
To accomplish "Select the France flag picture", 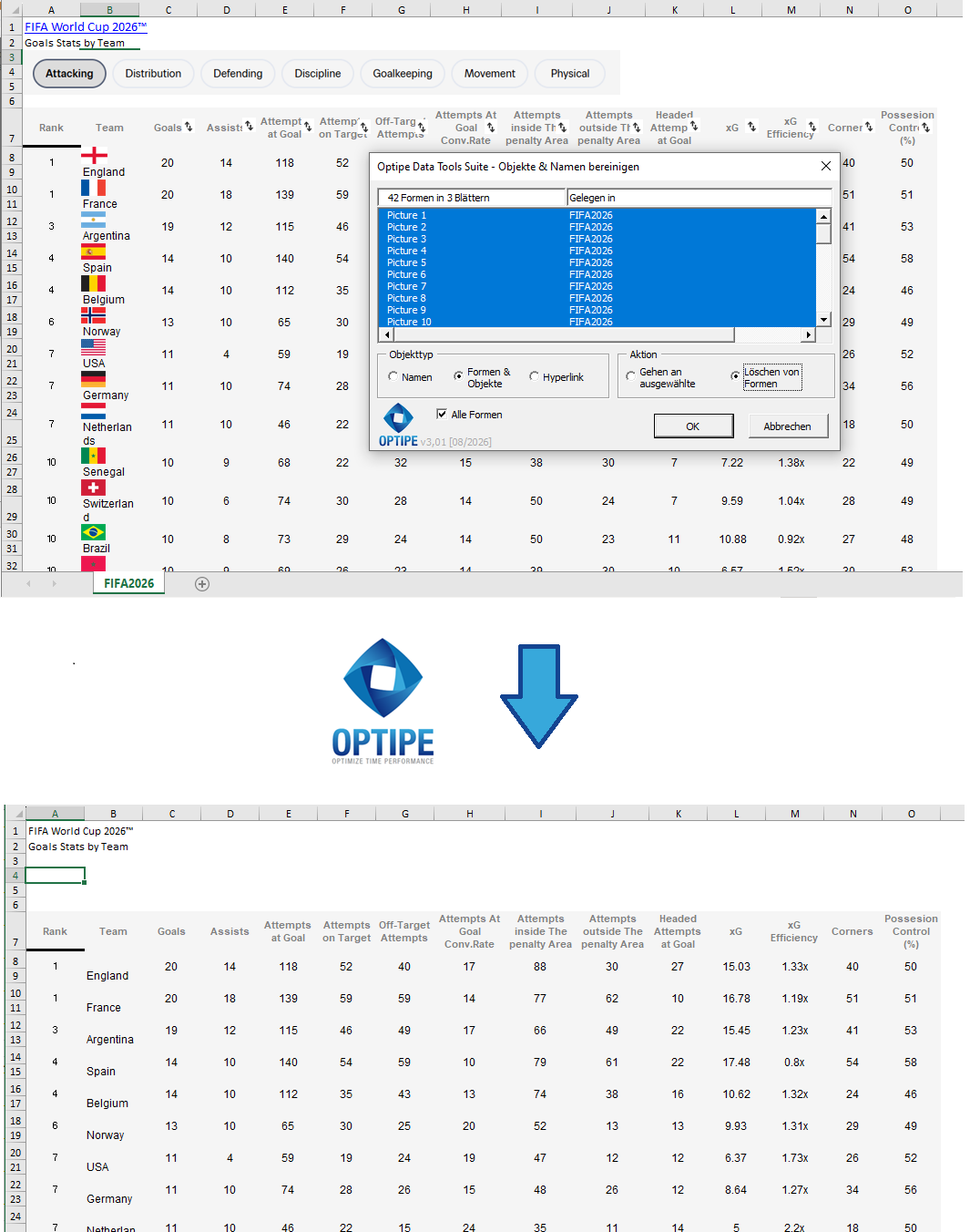I will (93, 188).
